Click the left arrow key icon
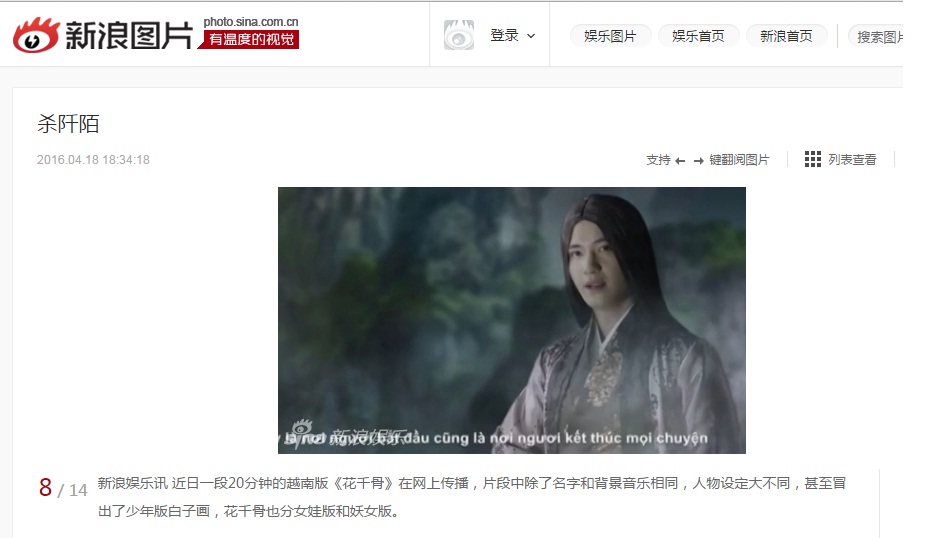Screen dimensions: 934x538 680,160
